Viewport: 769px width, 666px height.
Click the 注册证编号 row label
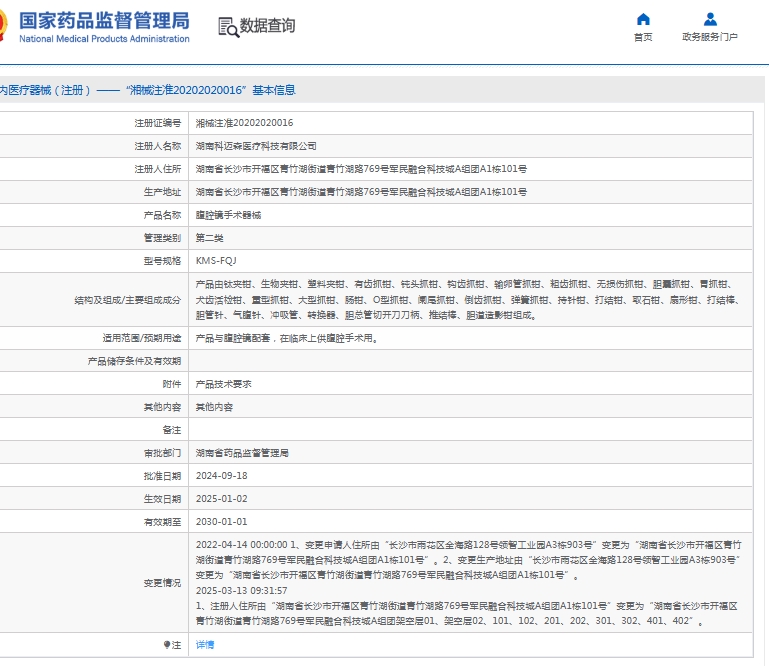pyautogui.click(x=157, y=123)
